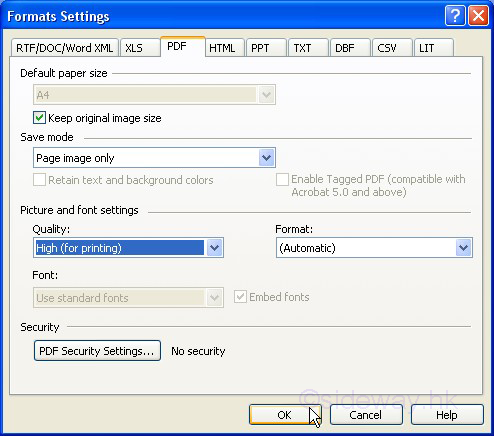Select the PPT tab

[x=266, y=48]
